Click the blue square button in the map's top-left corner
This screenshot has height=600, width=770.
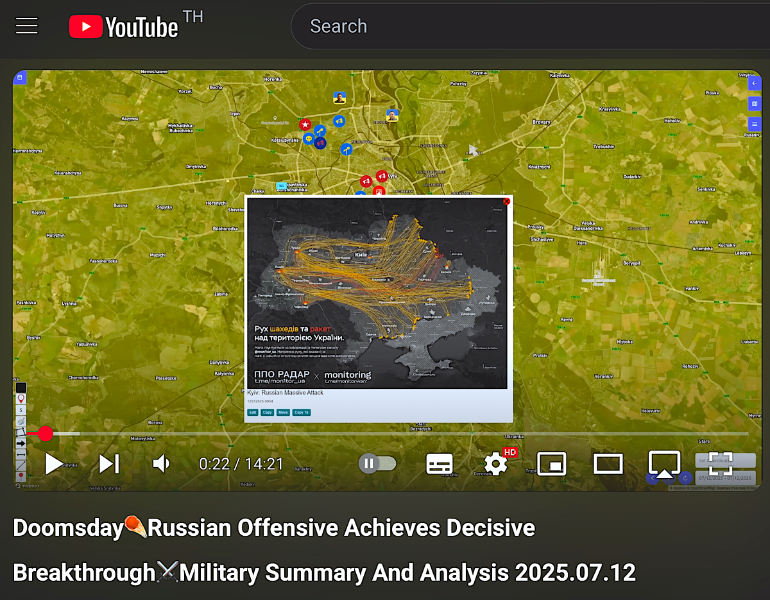(x=20, y=77)
